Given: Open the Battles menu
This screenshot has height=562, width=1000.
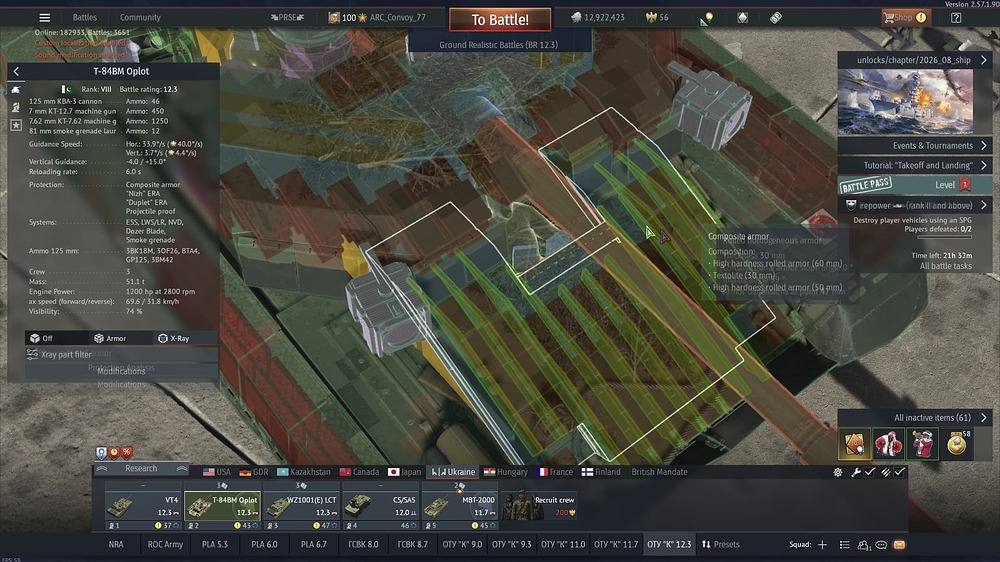Looking at the screenshot, I should point(84,17).
